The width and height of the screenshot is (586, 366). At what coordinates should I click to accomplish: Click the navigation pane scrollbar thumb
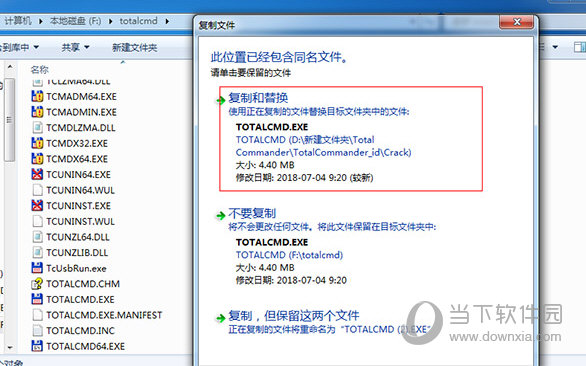tap(10, 120)
